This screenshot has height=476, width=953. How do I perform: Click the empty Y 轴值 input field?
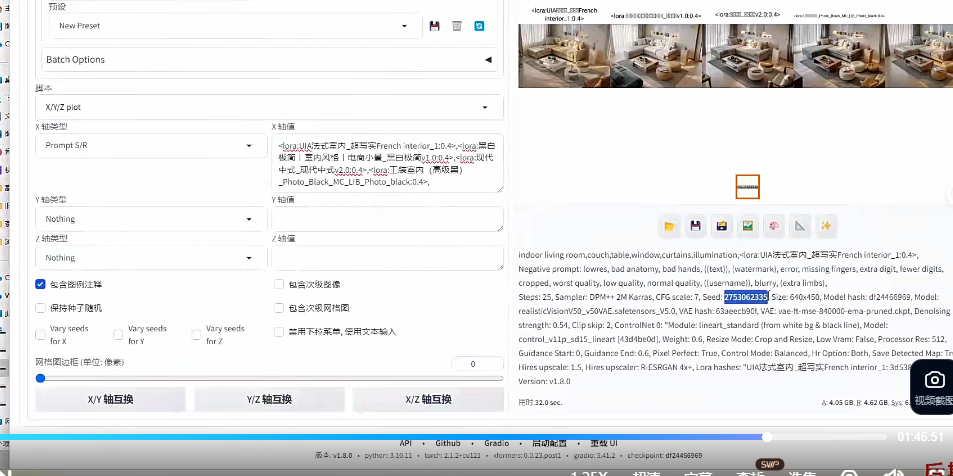tap(387, 219)
